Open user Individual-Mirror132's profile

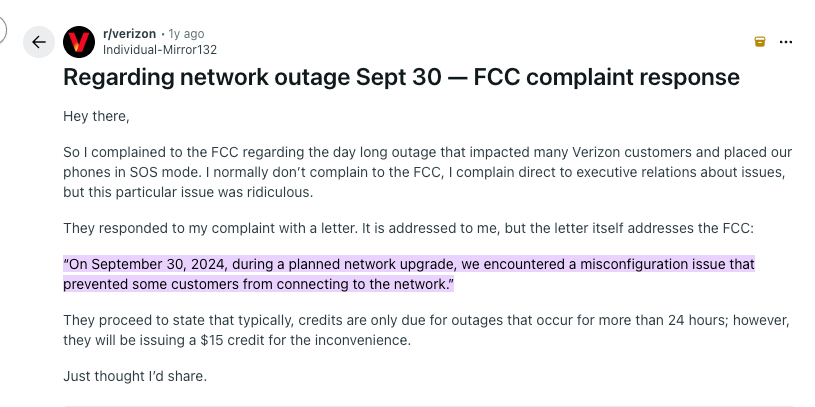point(160,50)
